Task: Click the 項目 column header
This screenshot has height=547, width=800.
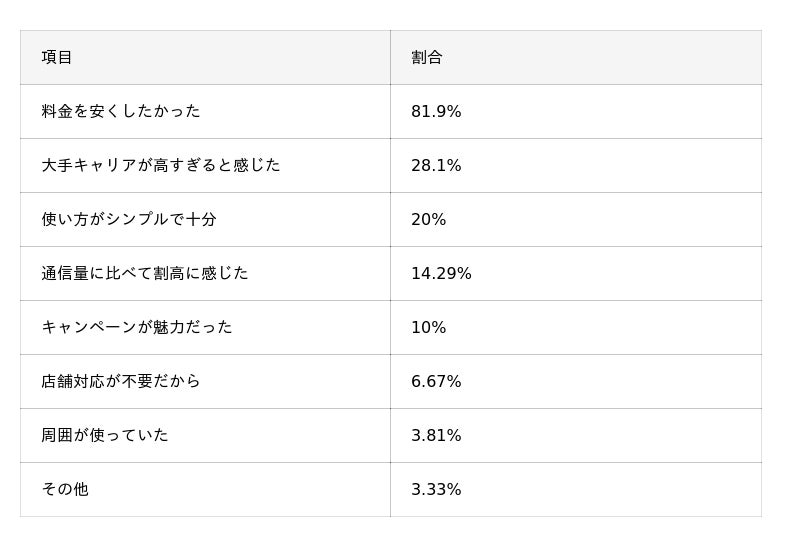Action: [57, 58]
